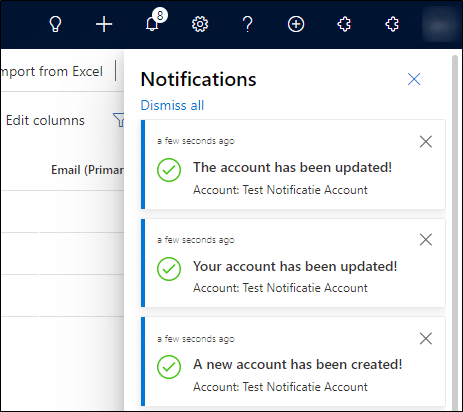Open 'A new account has been created!' notification

(x=293, y=361)
